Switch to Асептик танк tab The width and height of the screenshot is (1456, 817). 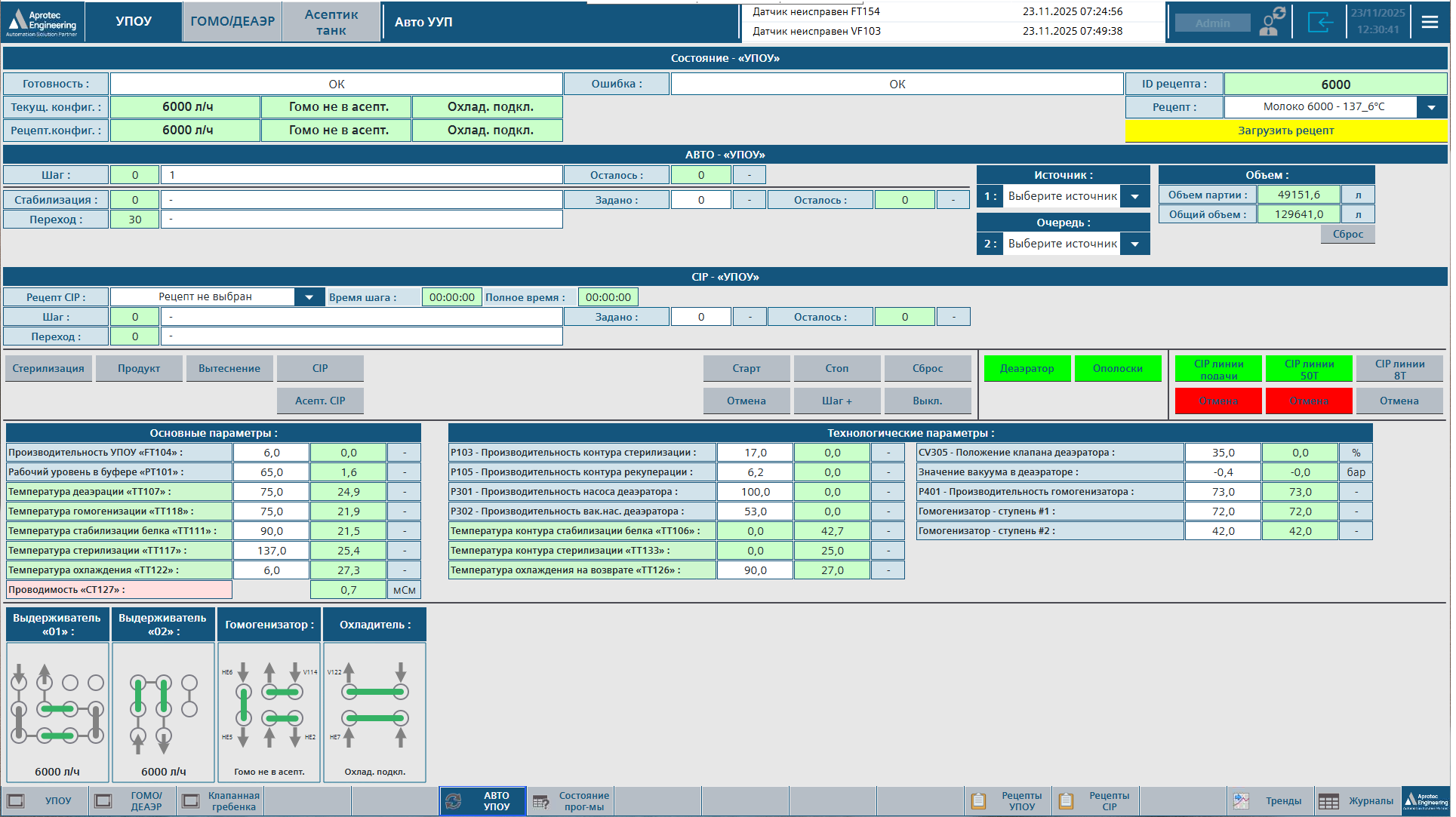pyautogui.click(x=331, y=22)
